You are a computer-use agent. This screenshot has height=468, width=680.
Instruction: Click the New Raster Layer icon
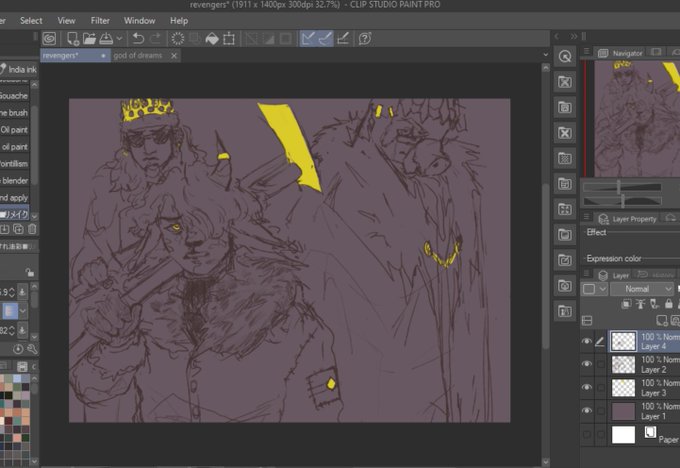pyautogui.click(x=661, y=321)
